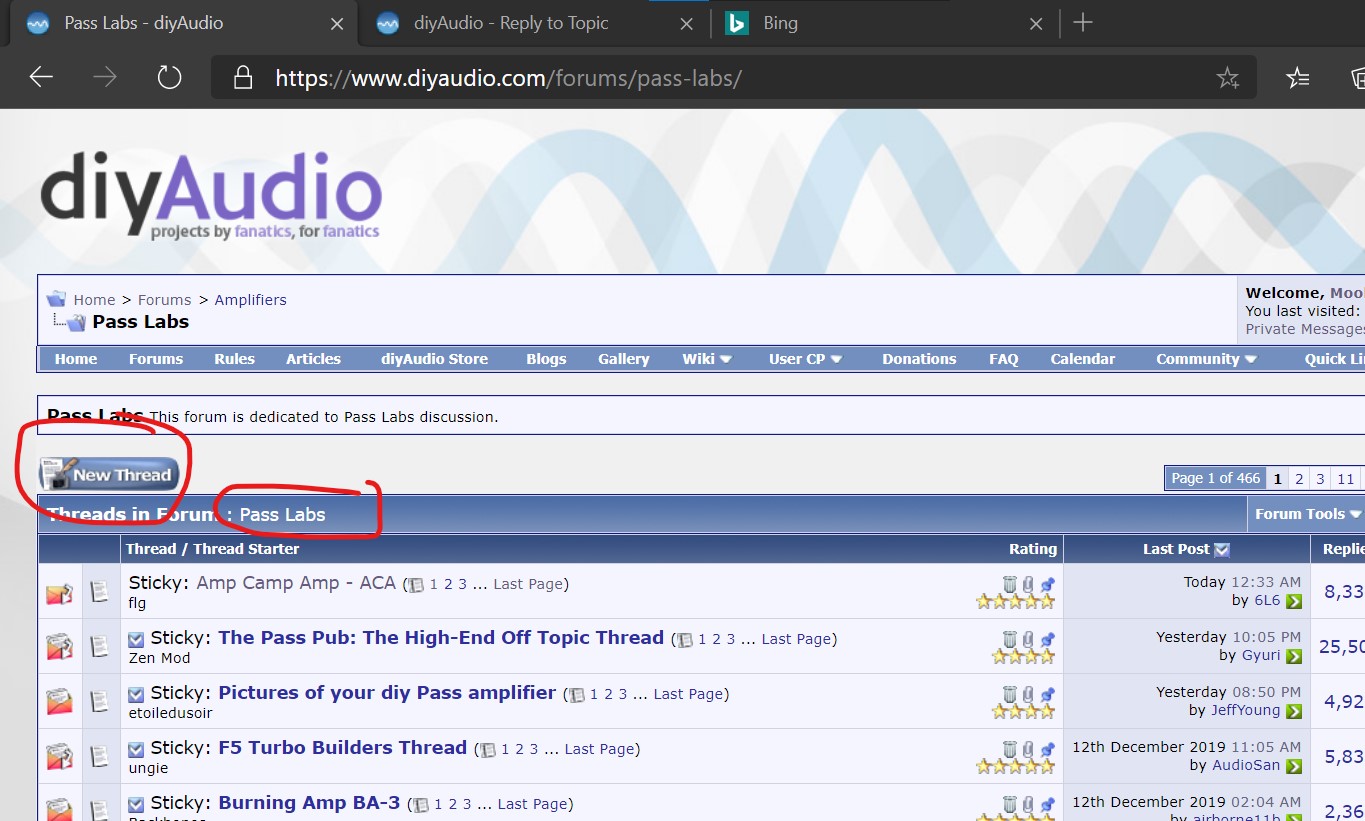Screen dimensions: 1365x821
Task: Open Forums in the navigation bar
Action: (156, 359)
